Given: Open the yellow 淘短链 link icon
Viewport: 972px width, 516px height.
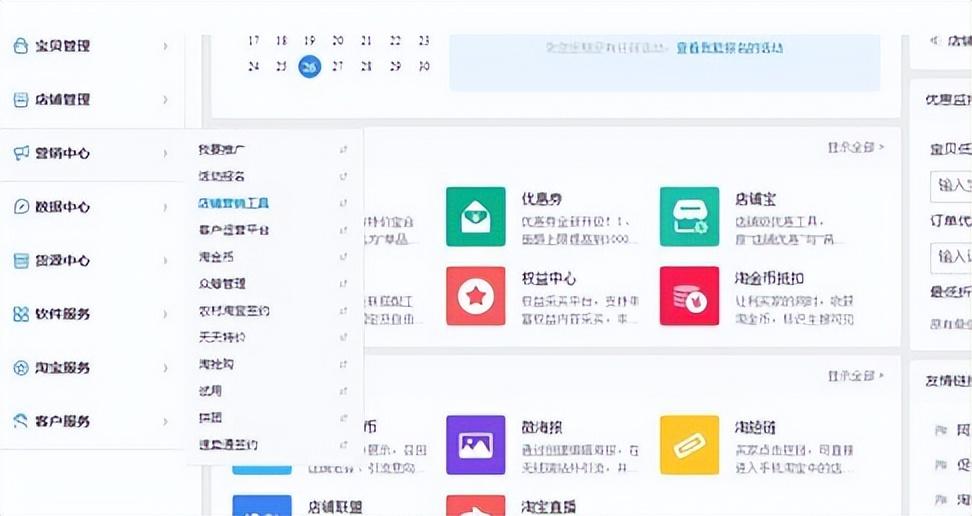Looking at the screenshot, I should pyautogui.click(x=689, y=445).
